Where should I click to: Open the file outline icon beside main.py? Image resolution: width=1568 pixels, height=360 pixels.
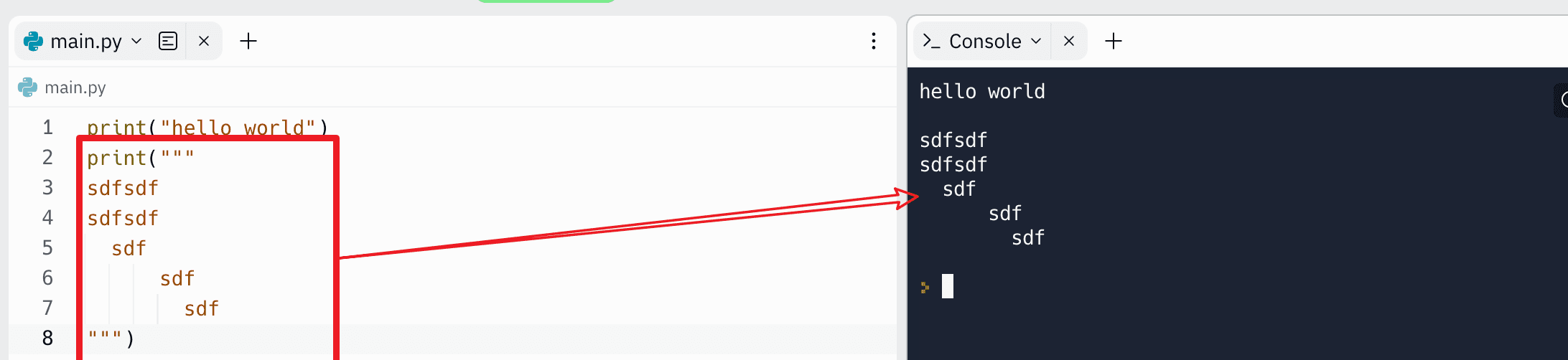click(x=168, y=41)
